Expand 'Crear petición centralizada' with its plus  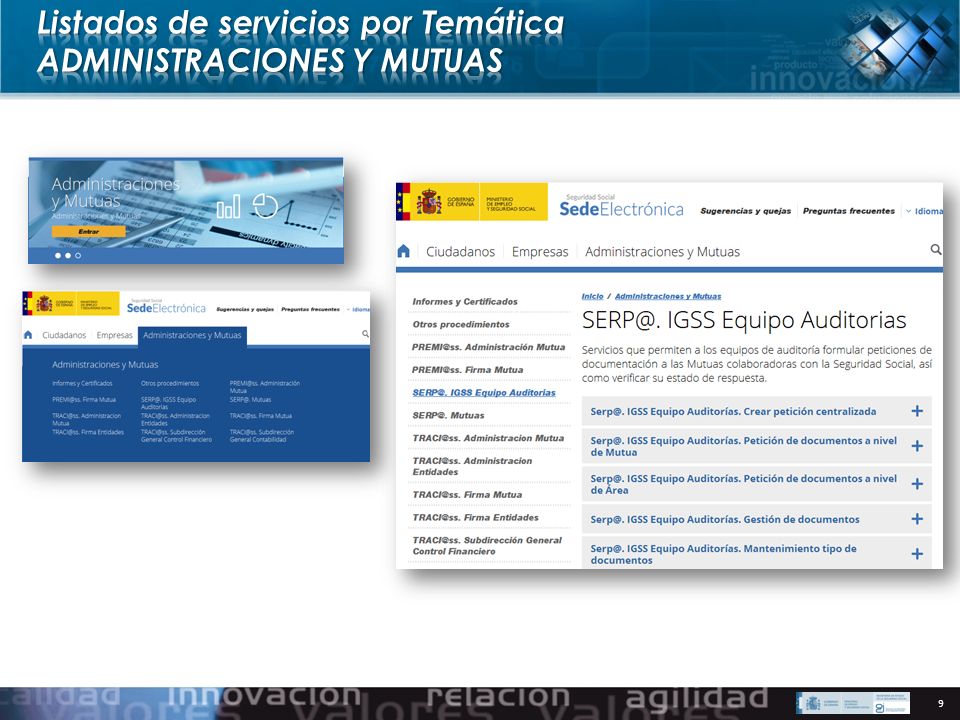917,411
